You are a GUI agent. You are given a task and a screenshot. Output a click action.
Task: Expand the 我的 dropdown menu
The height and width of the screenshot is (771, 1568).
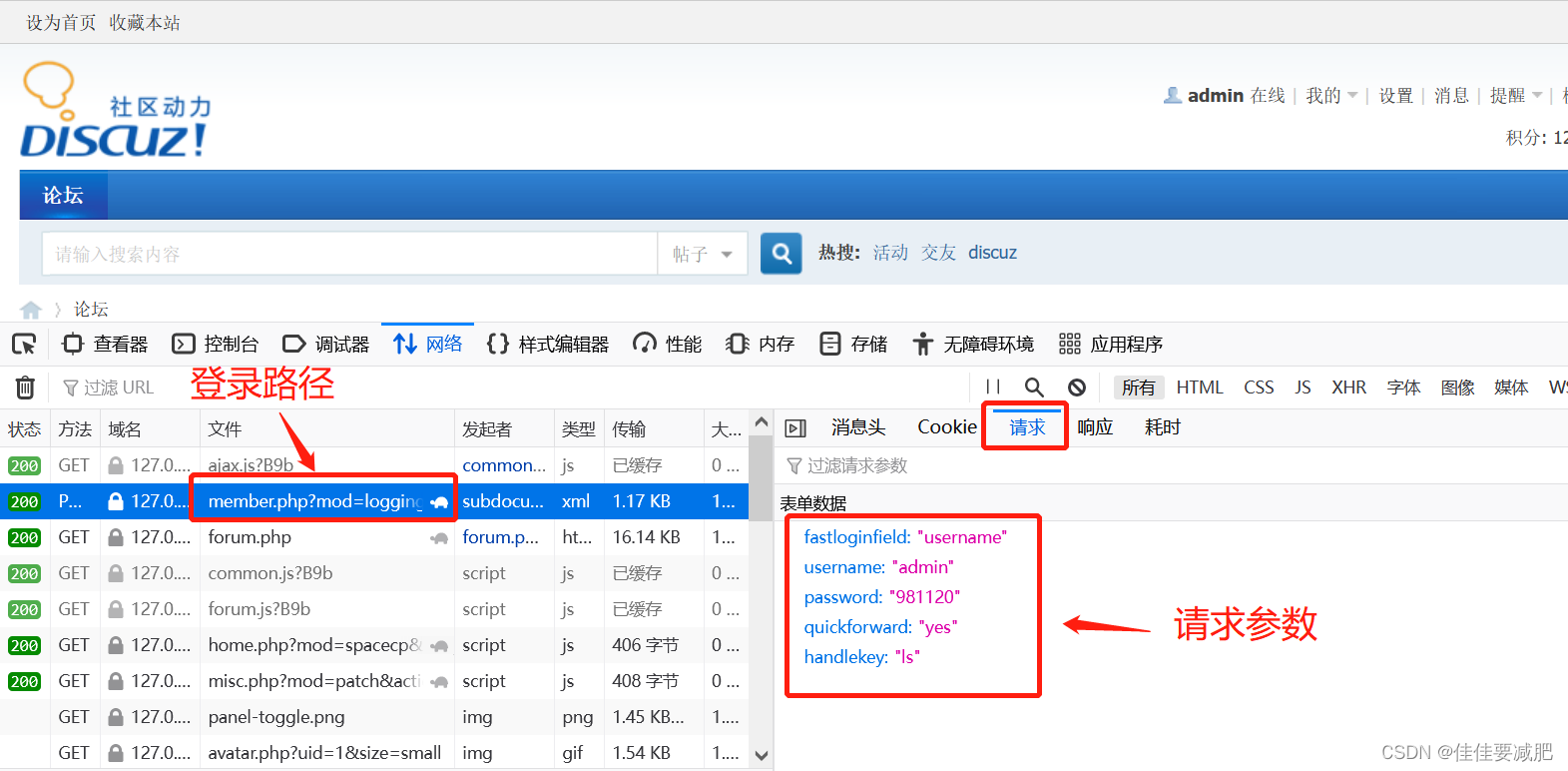coord(1331,96)
